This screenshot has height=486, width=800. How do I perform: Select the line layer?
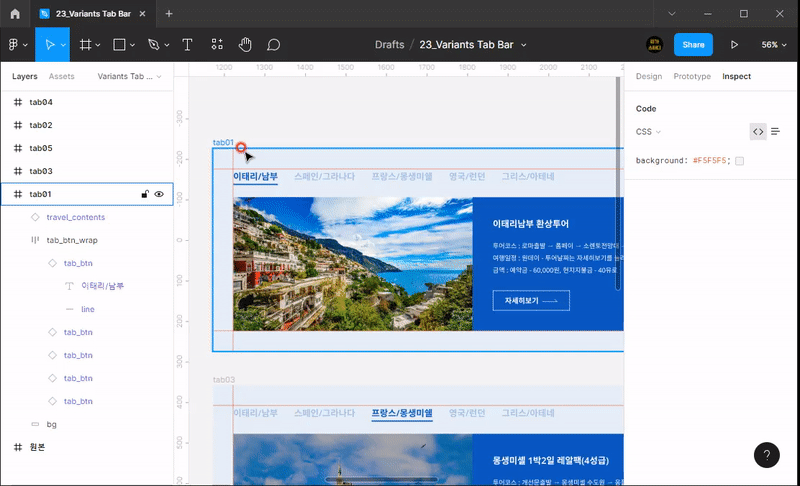point(87,309)
